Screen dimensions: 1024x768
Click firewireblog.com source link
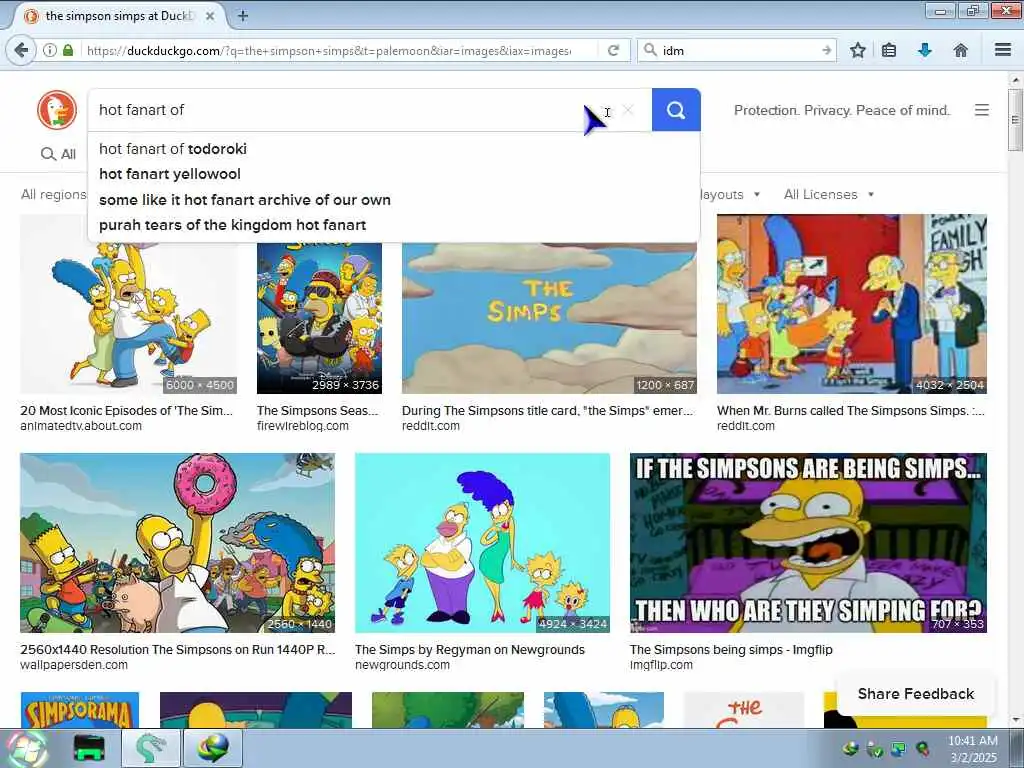pos(302,426)
